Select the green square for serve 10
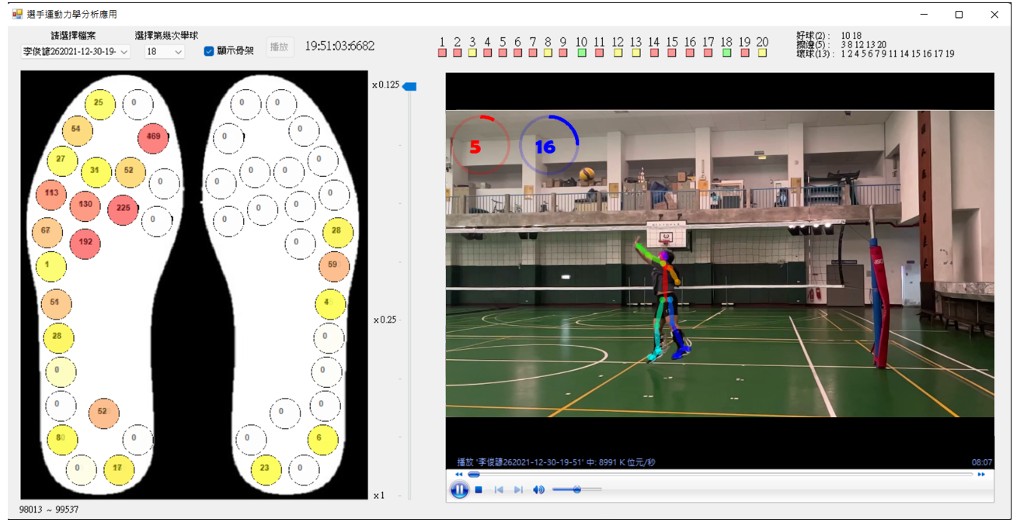1018x522 pixels. 582,53
